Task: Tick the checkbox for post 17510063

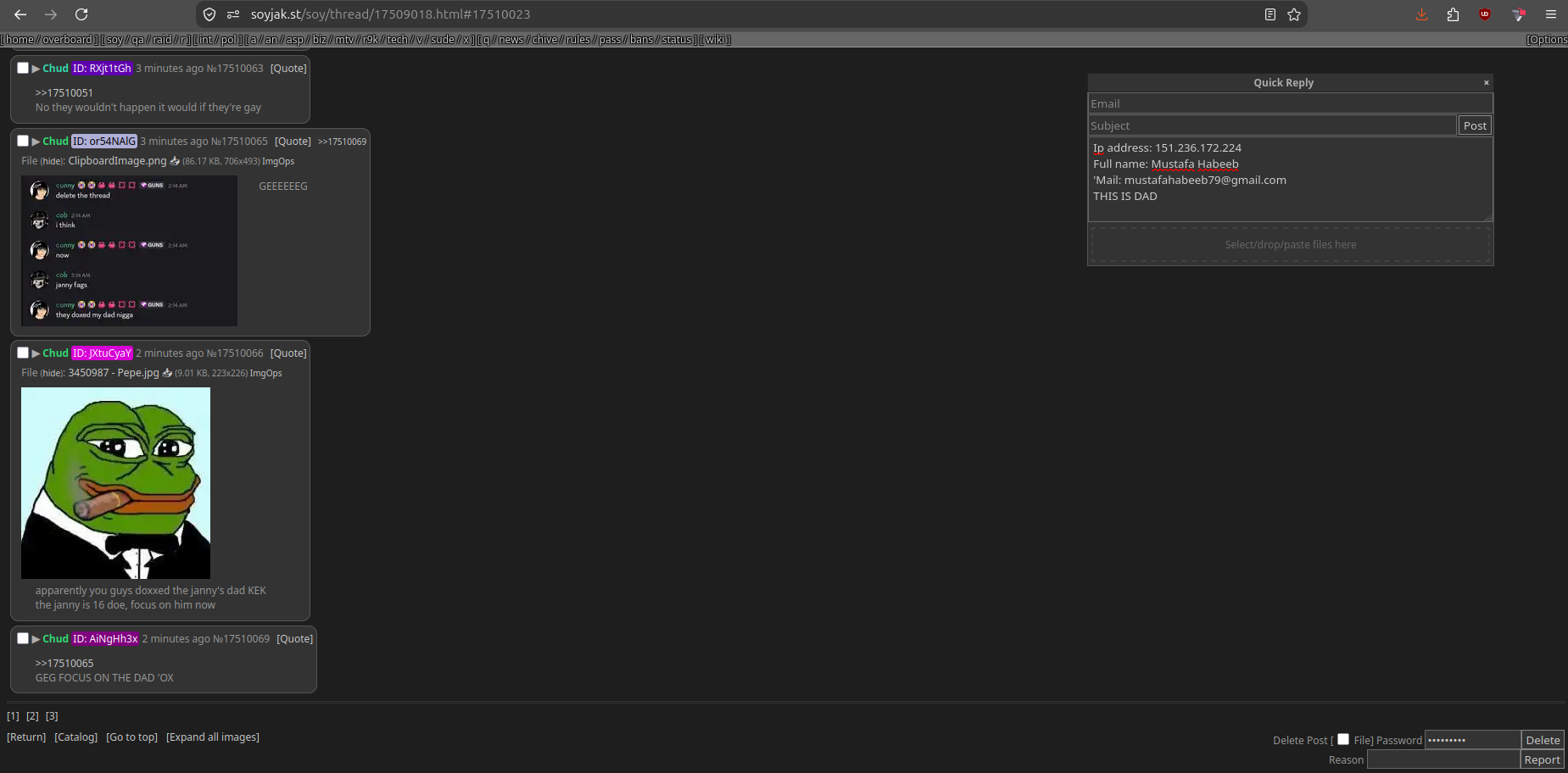Action: point(23,68)
